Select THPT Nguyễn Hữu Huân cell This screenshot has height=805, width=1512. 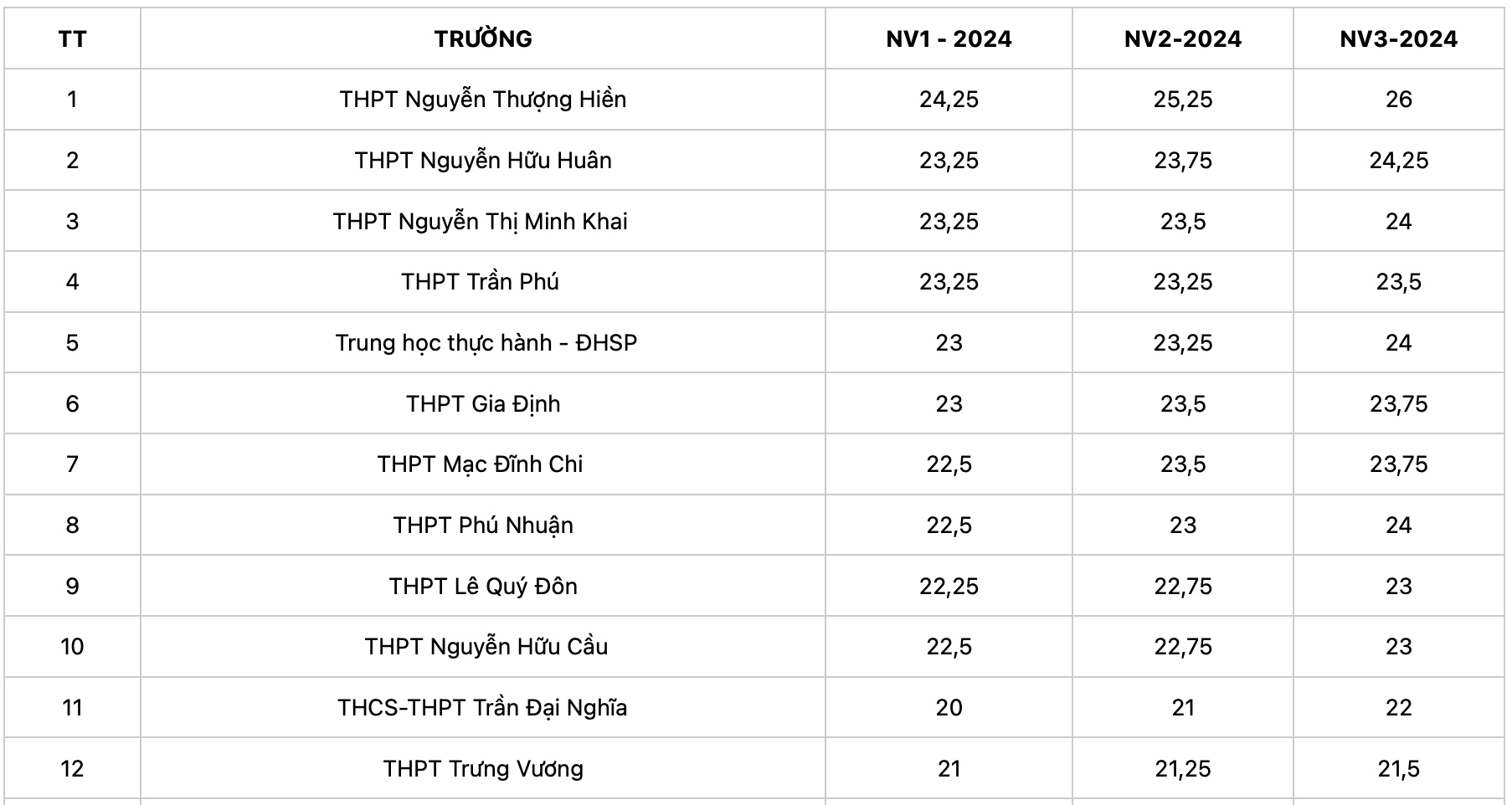click(483, 161)
